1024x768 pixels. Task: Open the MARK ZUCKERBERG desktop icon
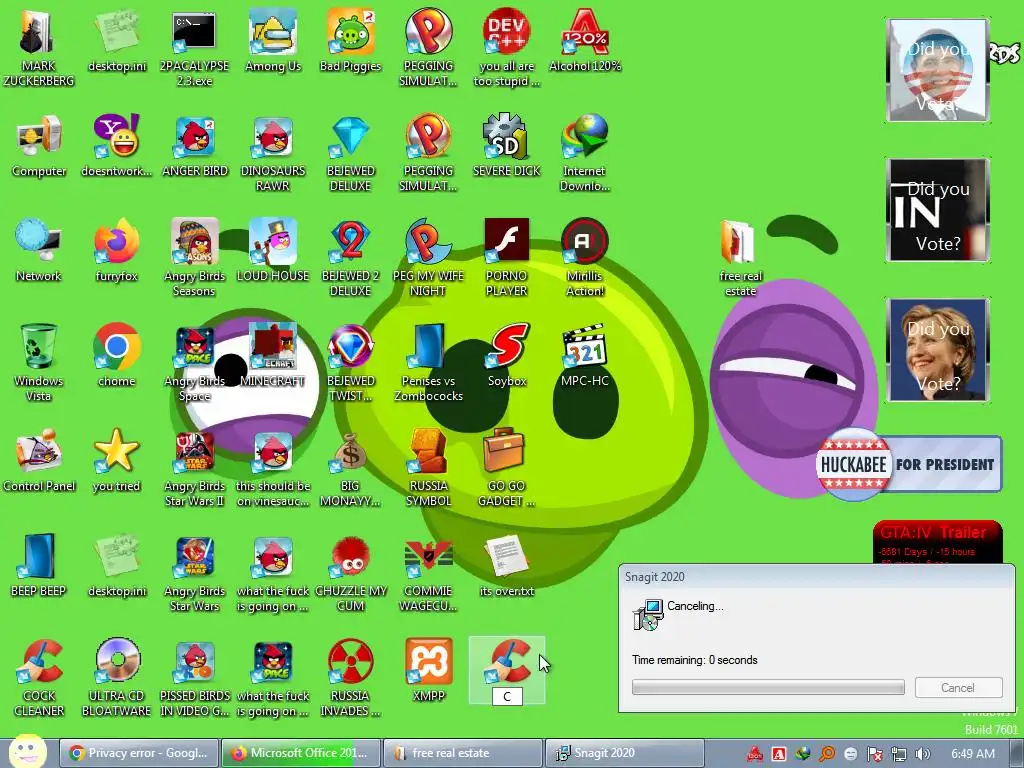coord(38,47)
